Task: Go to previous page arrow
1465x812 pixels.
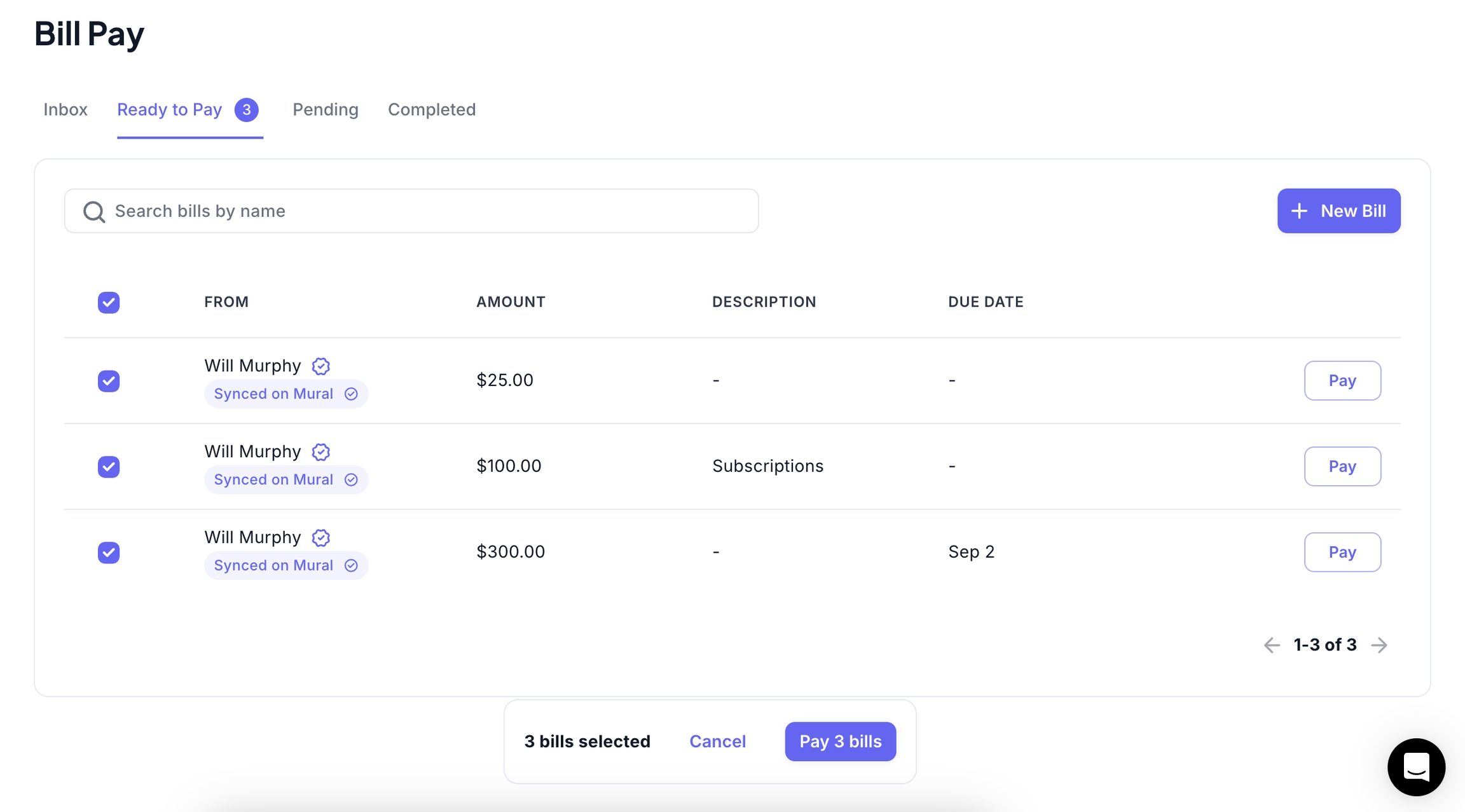Action: pos(1271,645)
